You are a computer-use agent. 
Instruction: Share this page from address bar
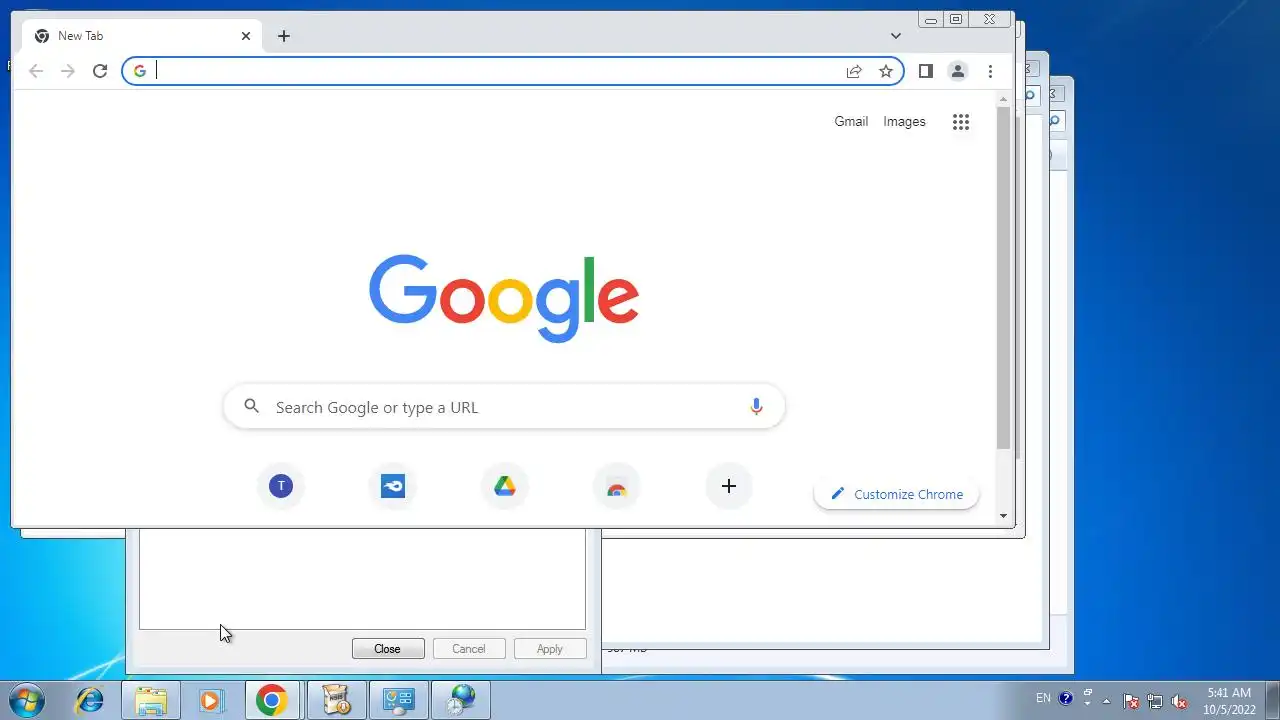(x=854, y=71)
